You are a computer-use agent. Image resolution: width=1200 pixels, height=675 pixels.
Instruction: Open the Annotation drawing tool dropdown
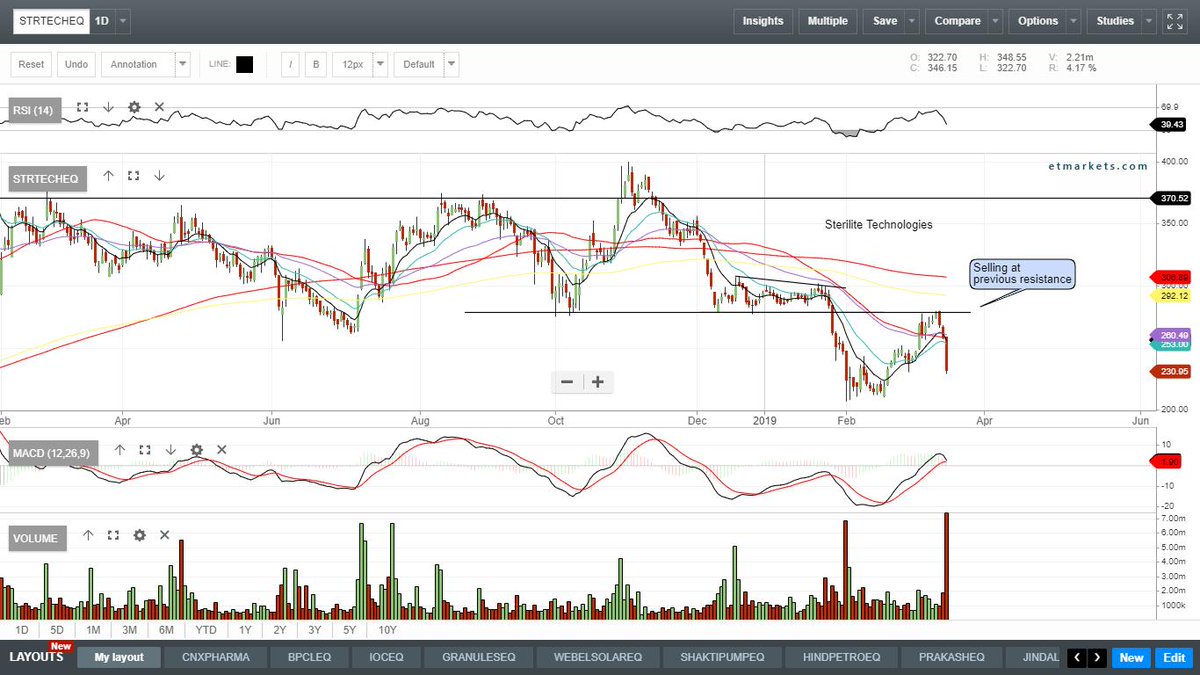tap(182, 63)
